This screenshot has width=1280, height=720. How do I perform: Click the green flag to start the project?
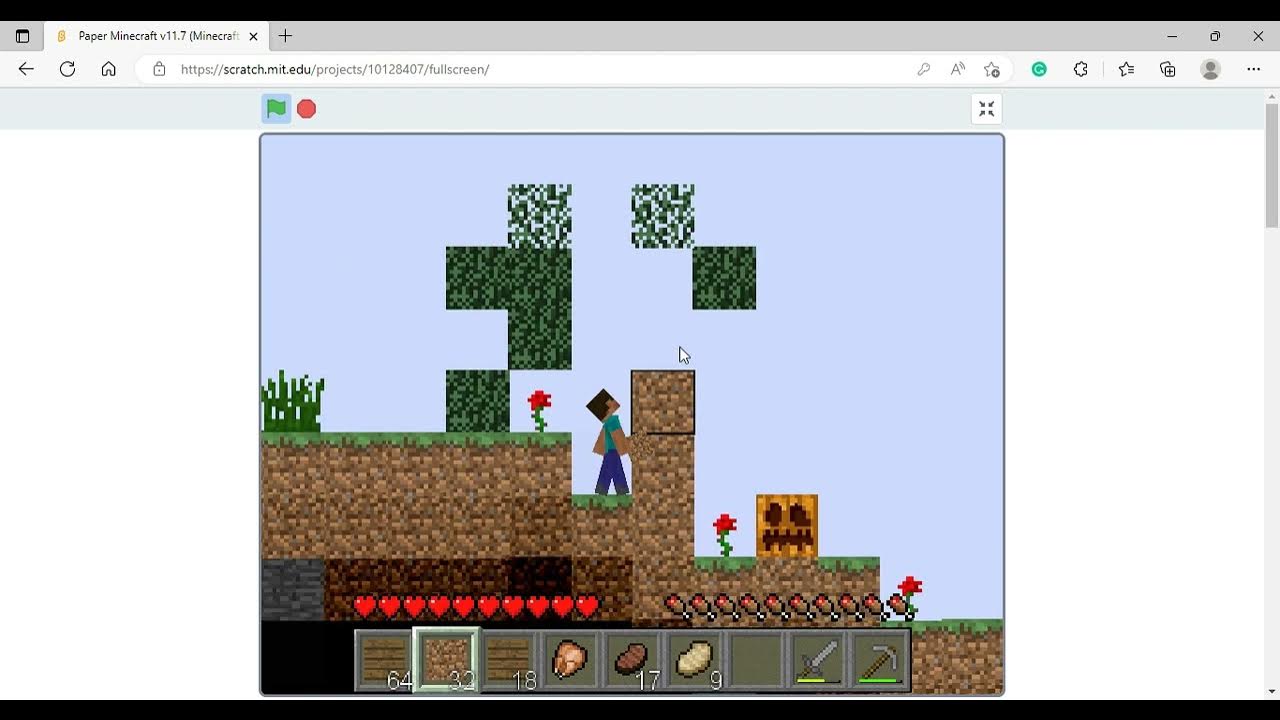pos(276,109)
